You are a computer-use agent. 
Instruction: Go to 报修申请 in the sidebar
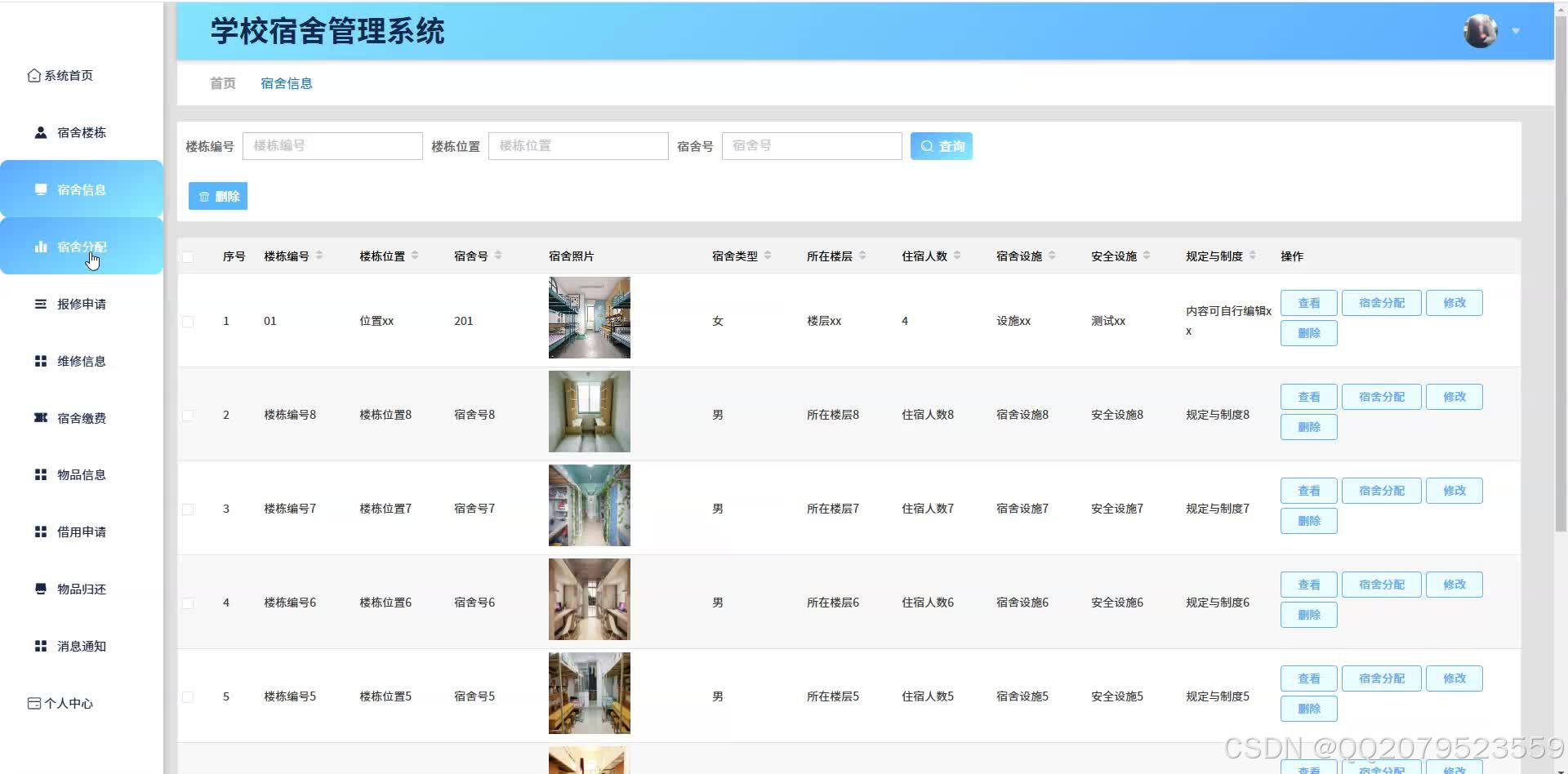pos(82,304)
